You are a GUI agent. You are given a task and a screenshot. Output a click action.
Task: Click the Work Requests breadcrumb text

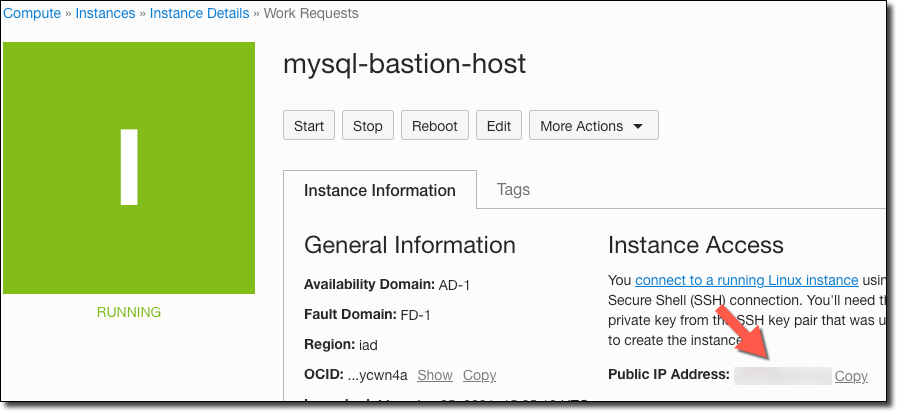(312, 14)
